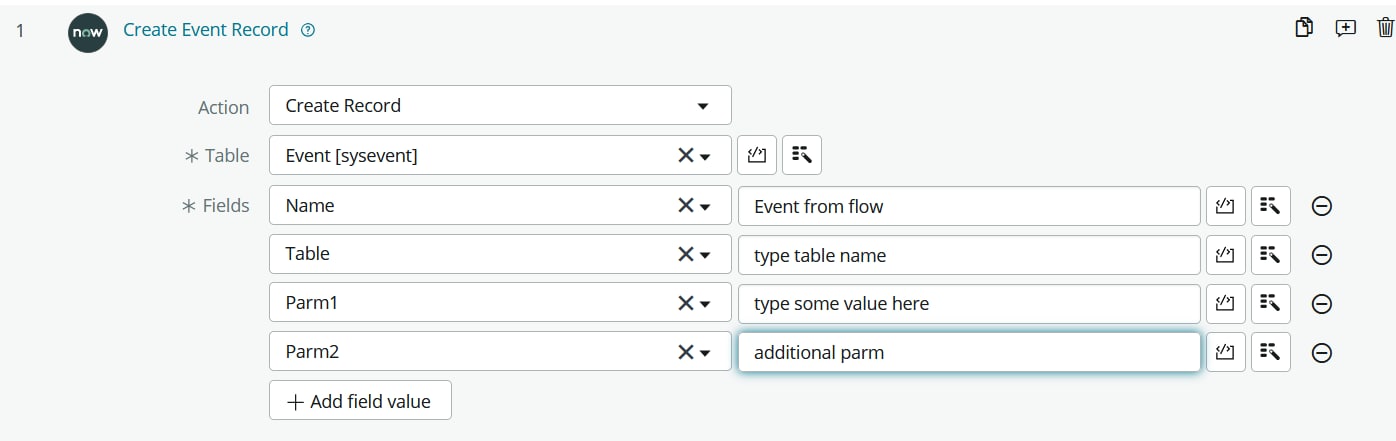Open data pill picker for Event table
1396x441 pixels.
802,155
